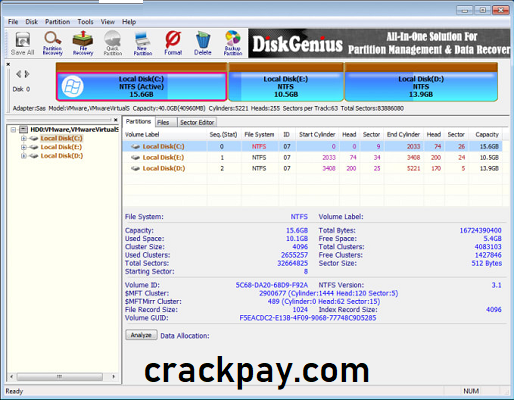Open the Partition Recovery tool
Screen dimensions: 514x400
pos(53,43)
